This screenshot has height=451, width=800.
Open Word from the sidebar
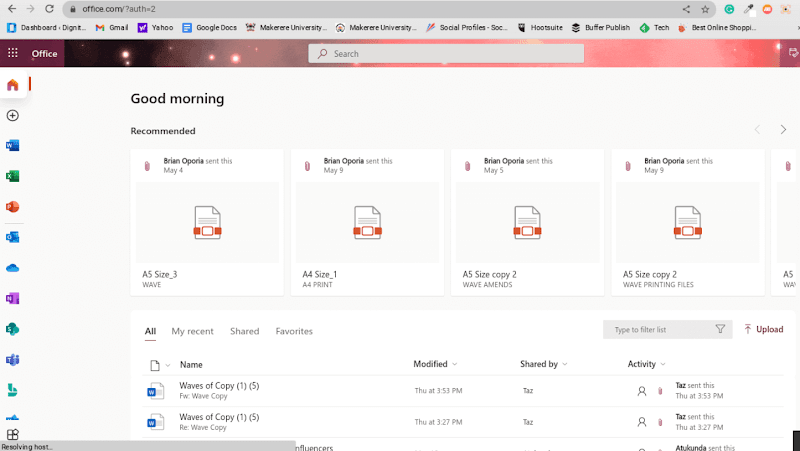coord(13,145)
